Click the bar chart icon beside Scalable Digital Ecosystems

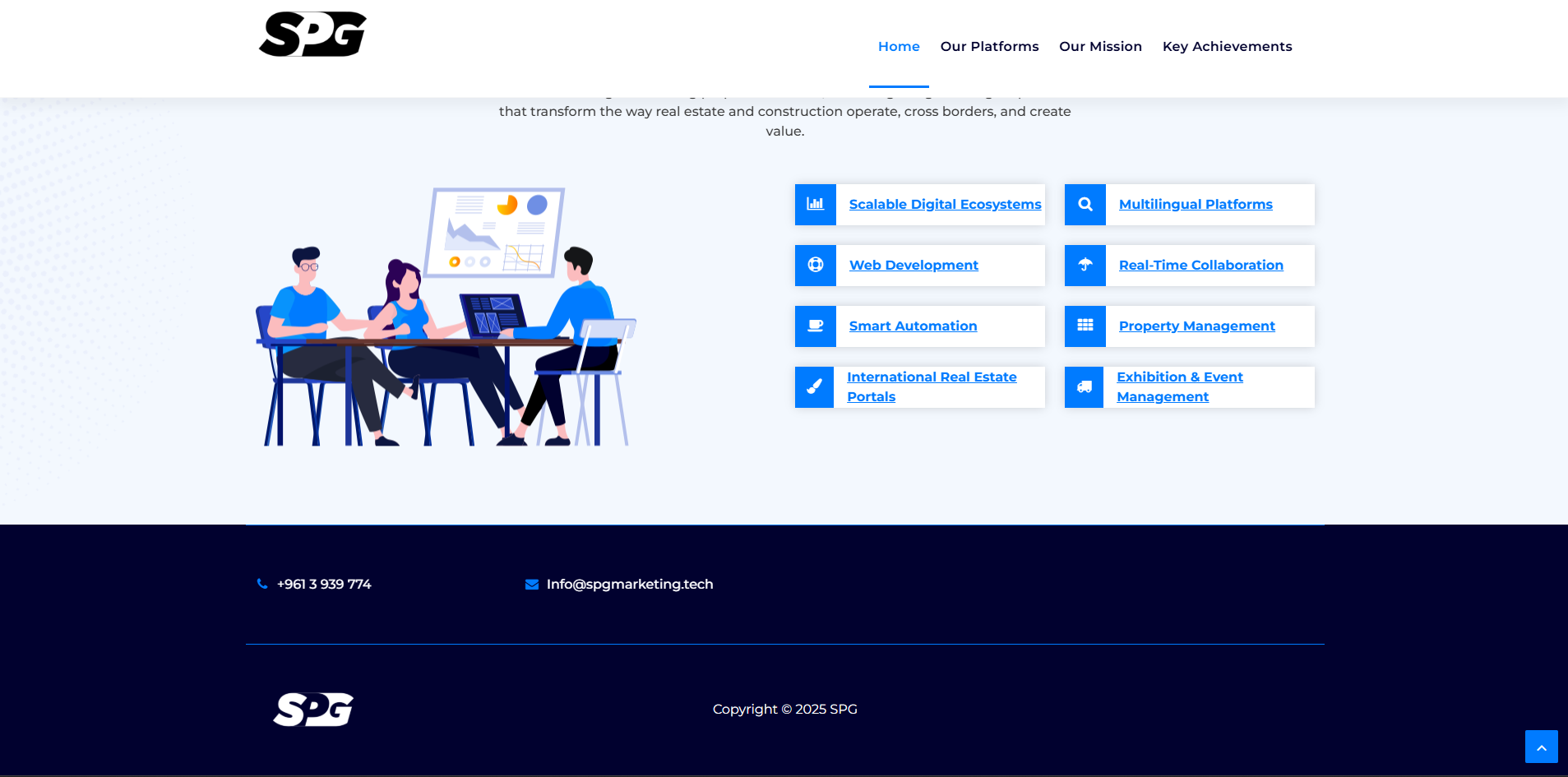(815, 204)
